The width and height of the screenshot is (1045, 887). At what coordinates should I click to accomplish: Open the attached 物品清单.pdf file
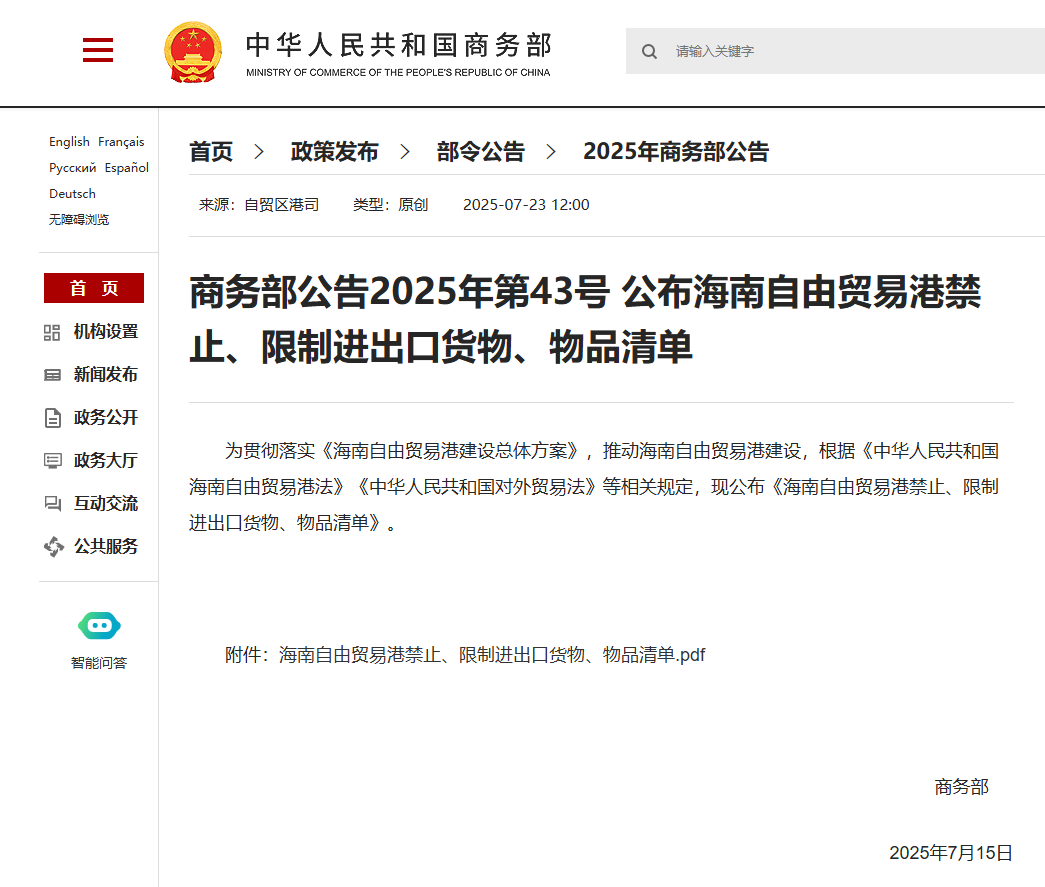(x=492, y=655)
